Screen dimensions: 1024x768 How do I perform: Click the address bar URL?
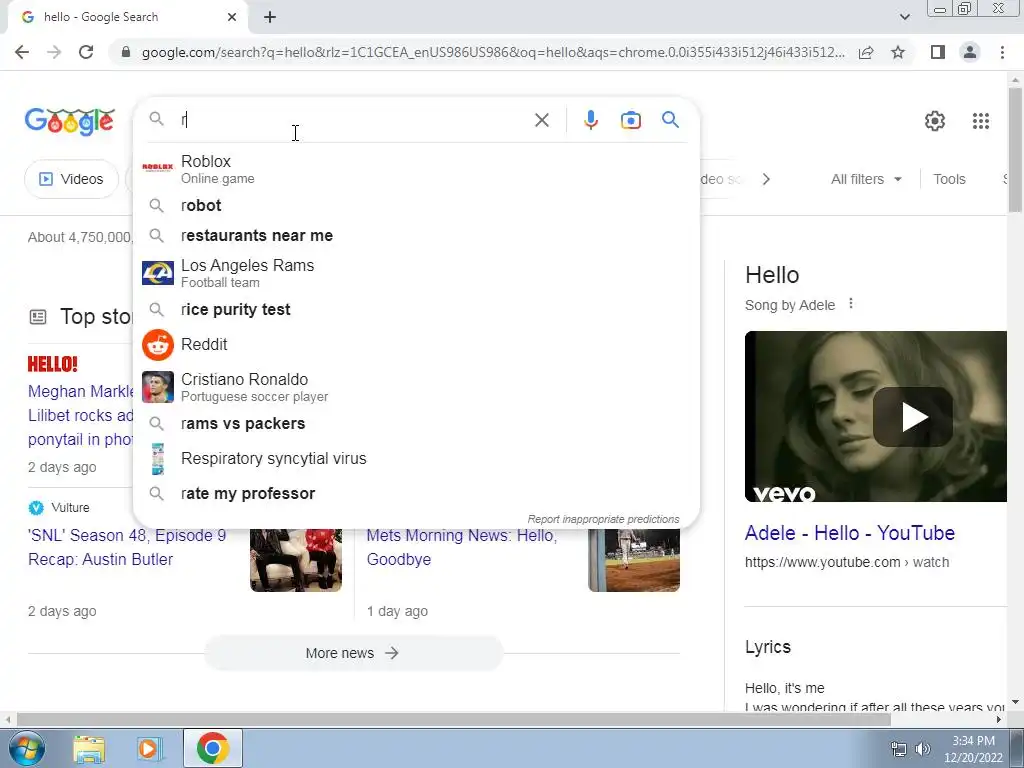pos(492,52)
